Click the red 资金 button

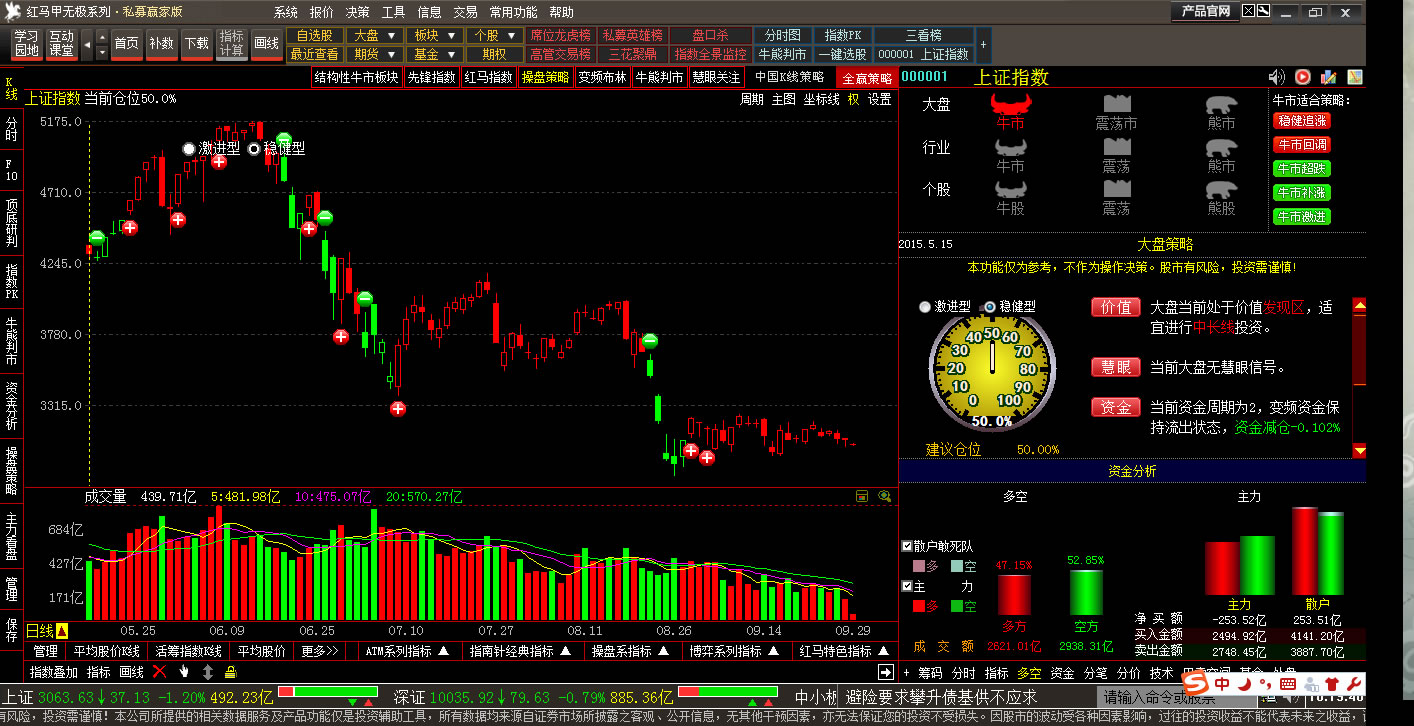click(x=1115, y=407)
